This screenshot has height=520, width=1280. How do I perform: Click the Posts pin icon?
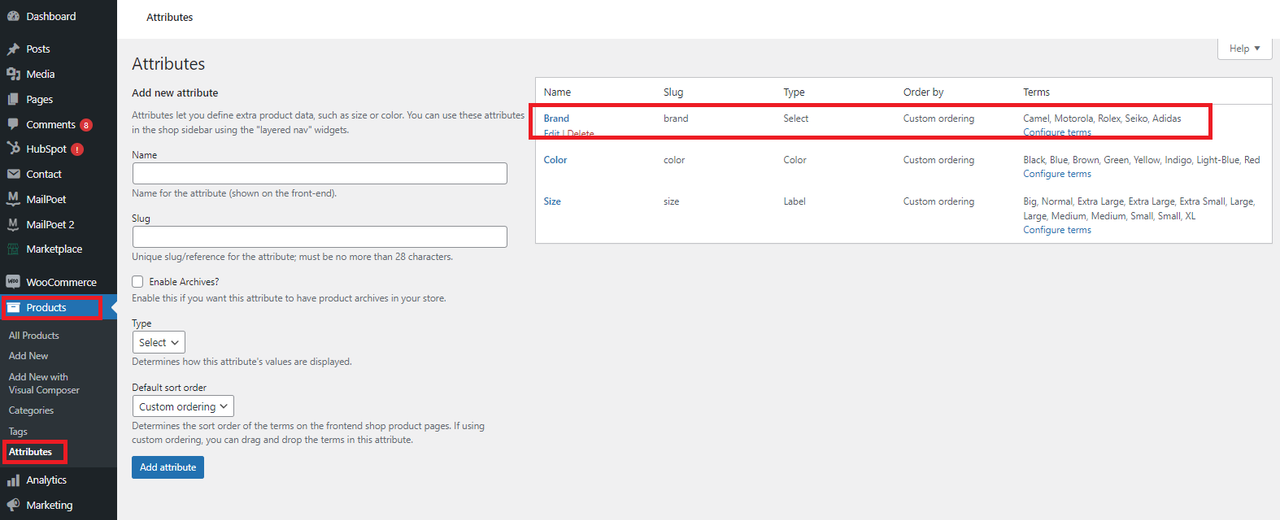pos(13,49)
